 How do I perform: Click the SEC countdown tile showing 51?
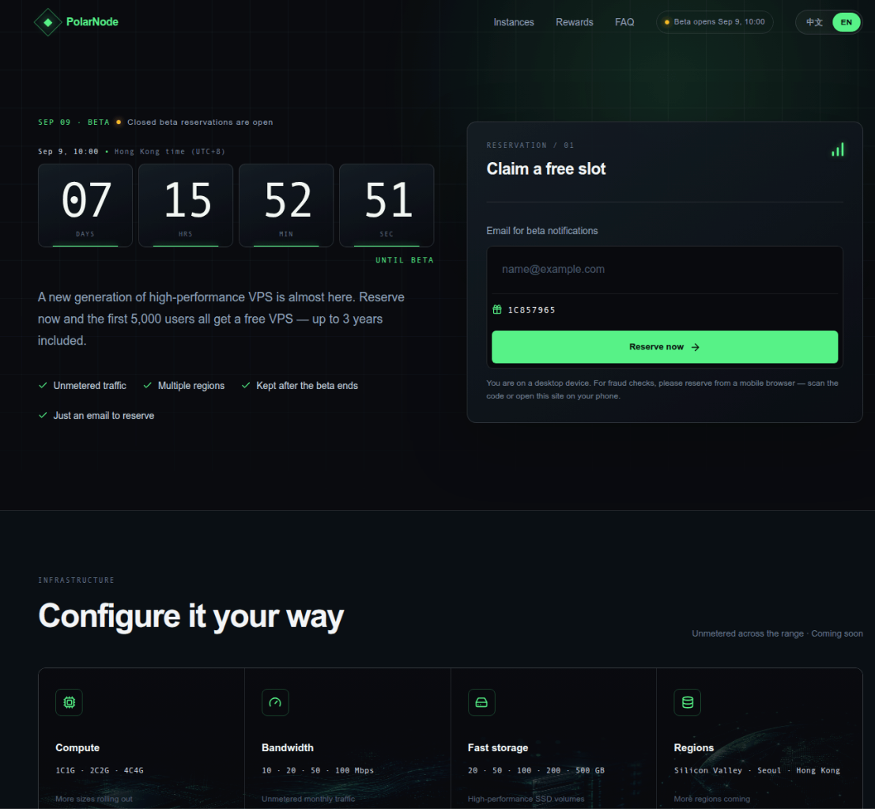386,205
